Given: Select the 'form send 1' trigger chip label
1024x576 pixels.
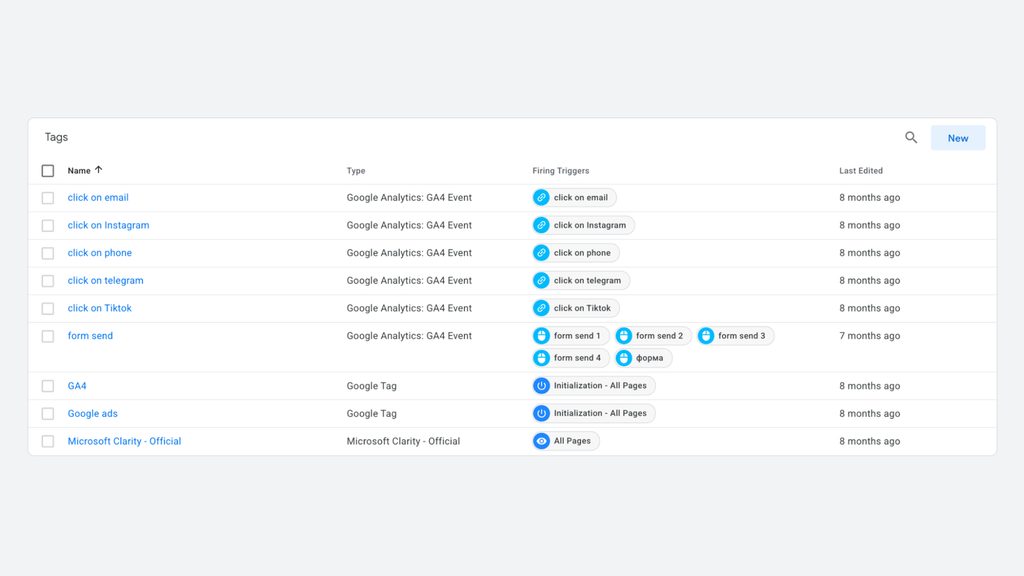Looking at the screenshot, I should [x=577, y=336].
